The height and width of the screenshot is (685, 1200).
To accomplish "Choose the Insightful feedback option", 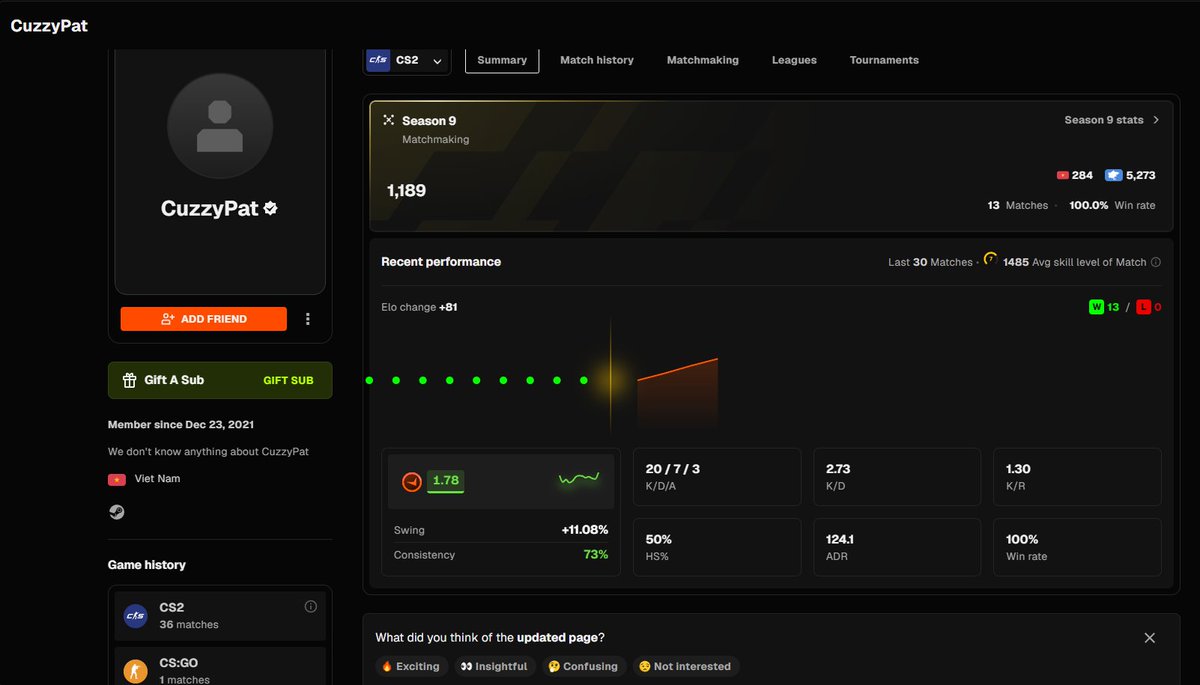I will coord(493,666).
